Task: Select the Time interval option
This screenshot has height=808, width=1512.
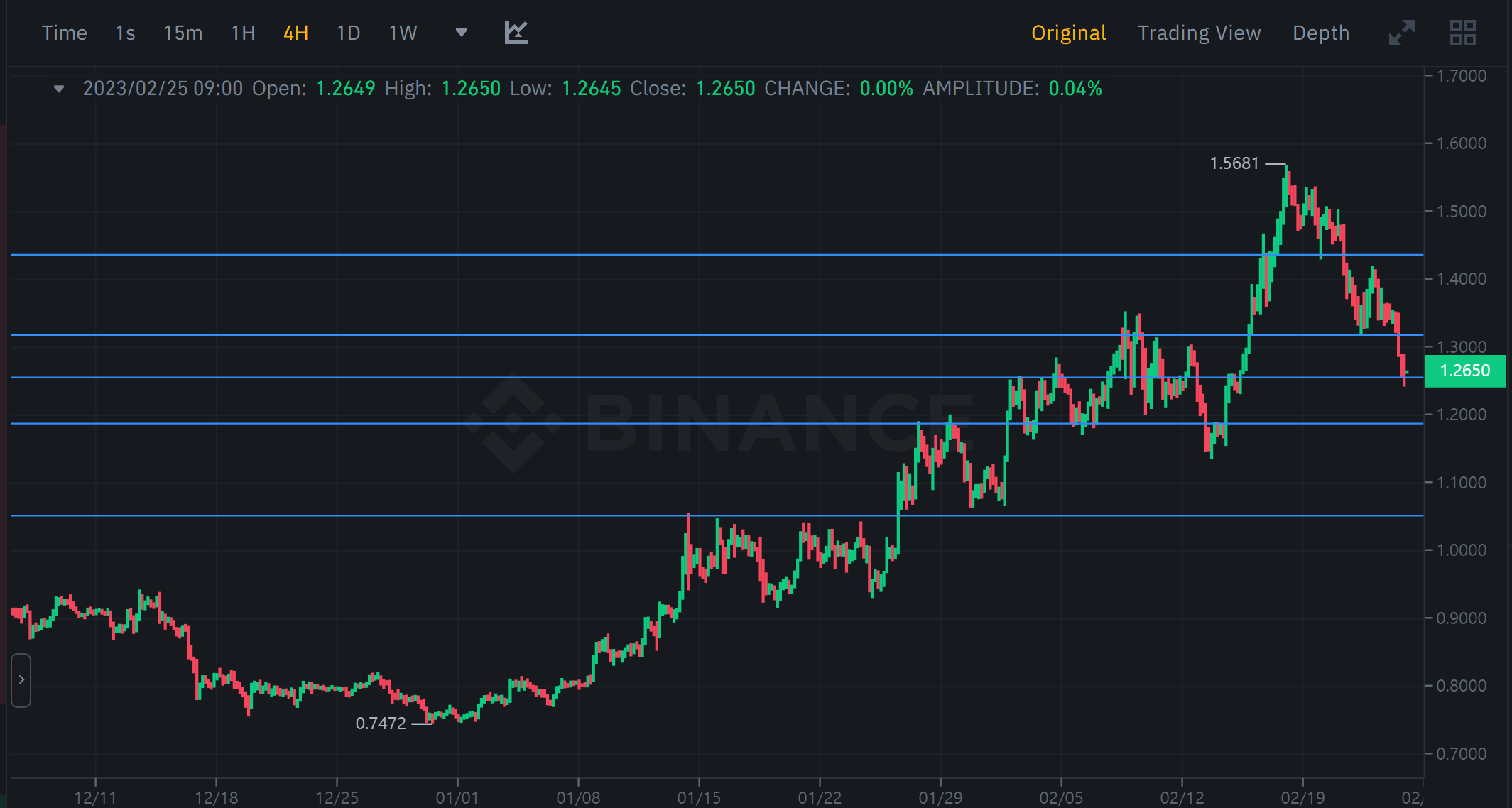Action: [64, 33]
